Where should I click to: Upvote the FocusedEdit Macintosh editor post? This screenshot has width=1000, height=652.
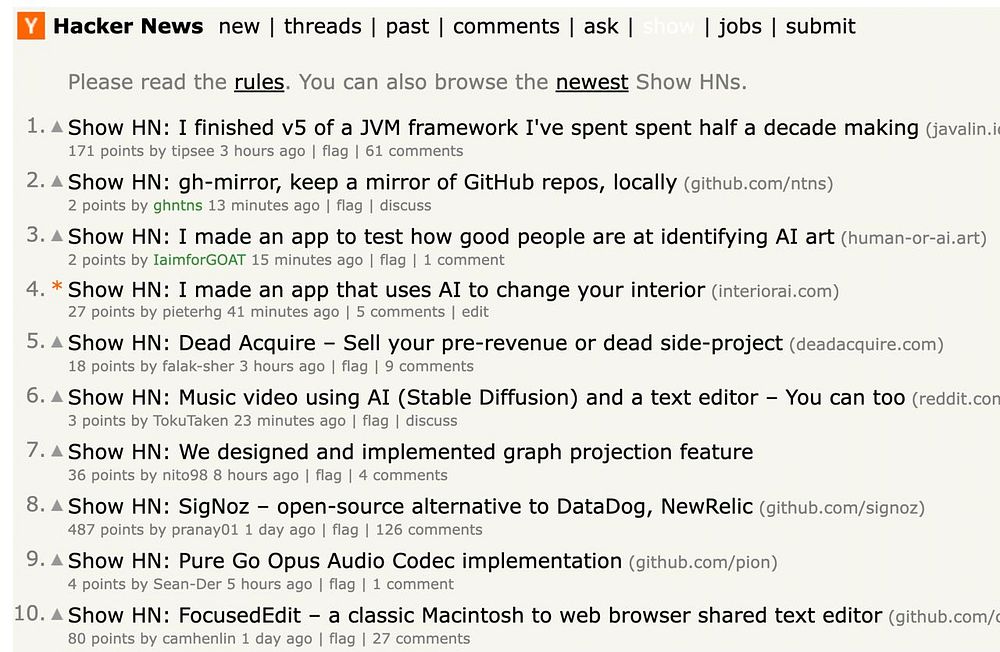pyautogui.click(x=57, y=615)
